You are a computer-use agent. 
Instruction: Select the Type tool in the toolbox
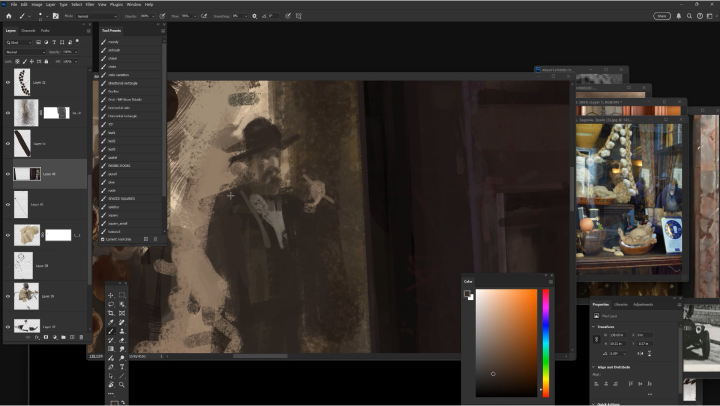tap(122, 367)
